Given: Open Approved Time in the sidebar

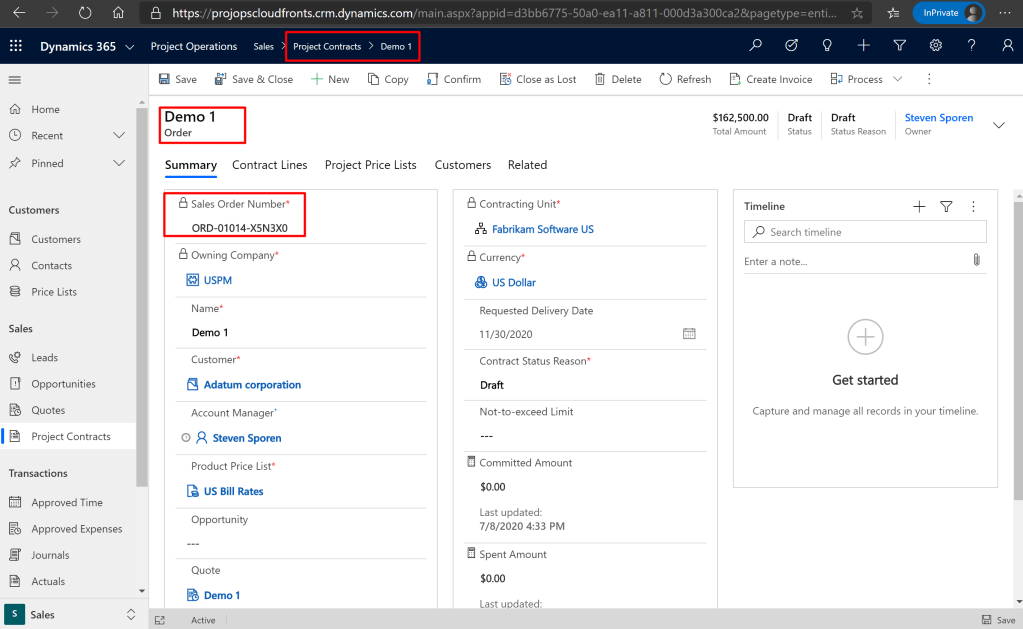Looking at the screenshot, I should point(67,503).
